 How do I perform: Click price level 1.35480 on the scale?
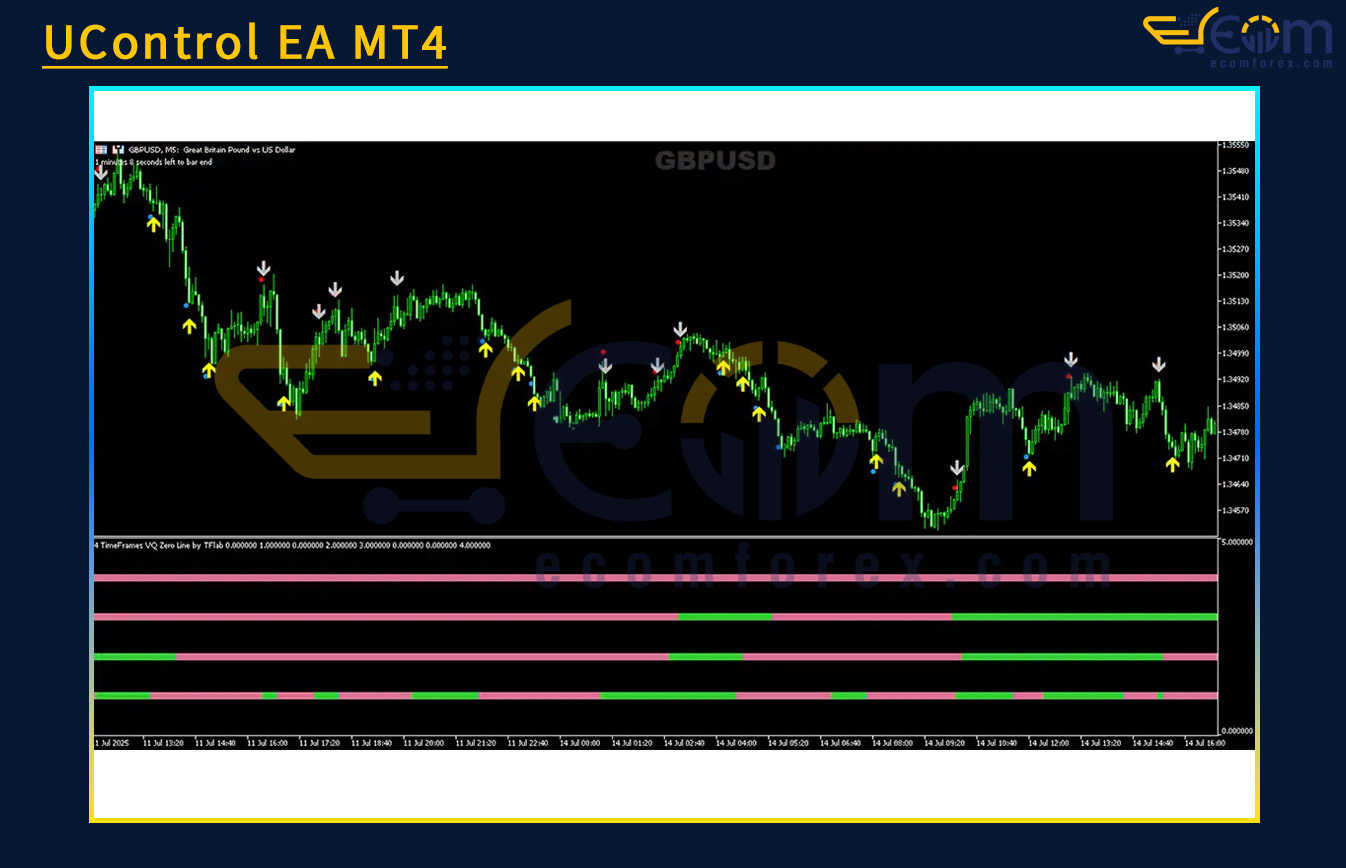click(1238, 171)
